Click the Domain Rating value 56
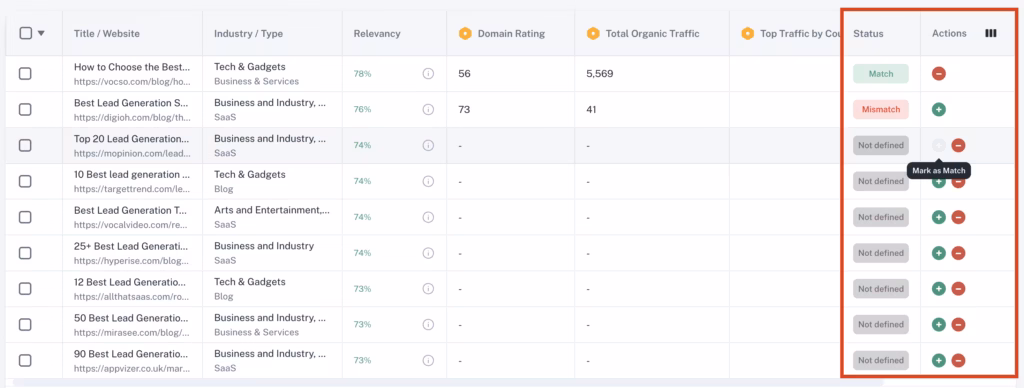Image resolution: width=1024 pixels, height=388 pixels. click(x=464, y=74)
